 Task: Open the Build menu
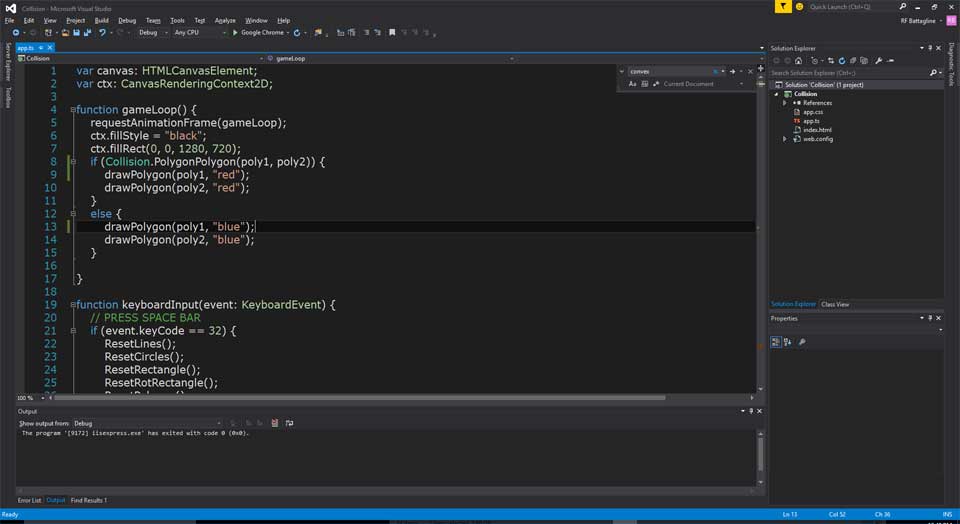click(102, 21)
